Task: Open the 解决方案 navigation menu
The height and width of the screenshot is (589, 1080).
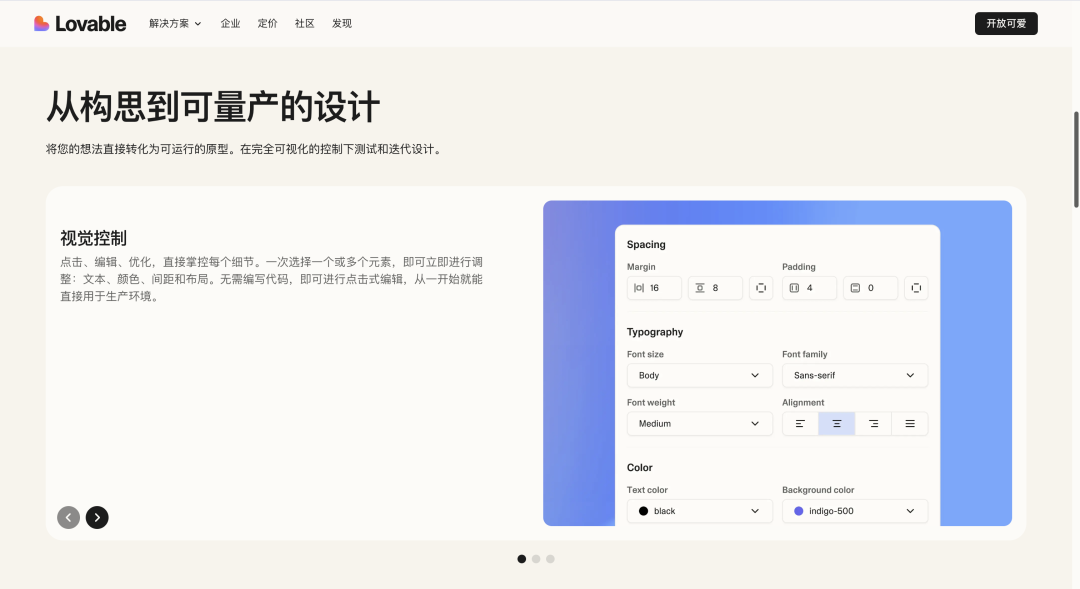Action: [175, 23]
